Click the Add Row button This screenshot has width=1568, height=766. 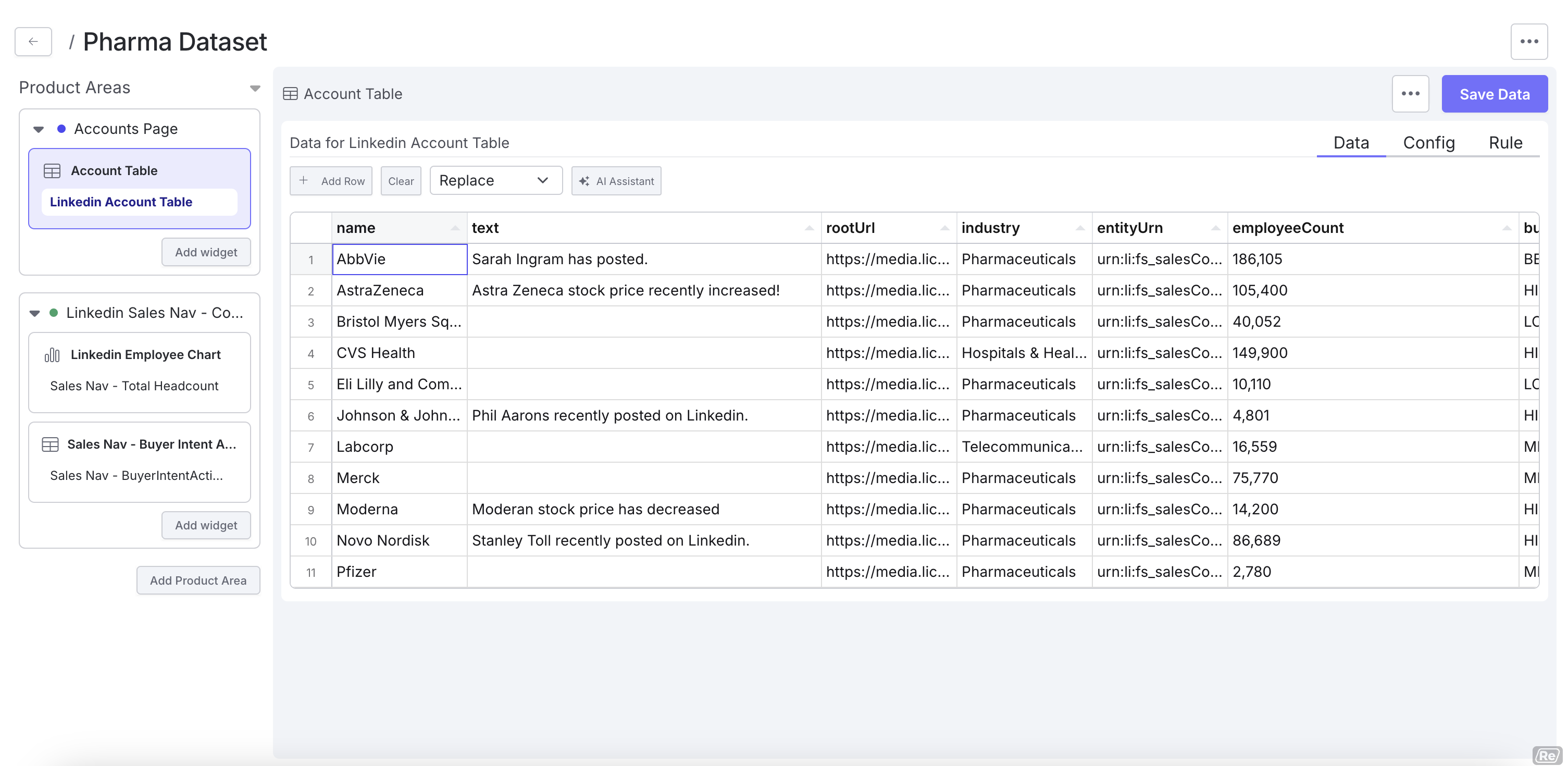pyautogui.click(x=331, y=181)
